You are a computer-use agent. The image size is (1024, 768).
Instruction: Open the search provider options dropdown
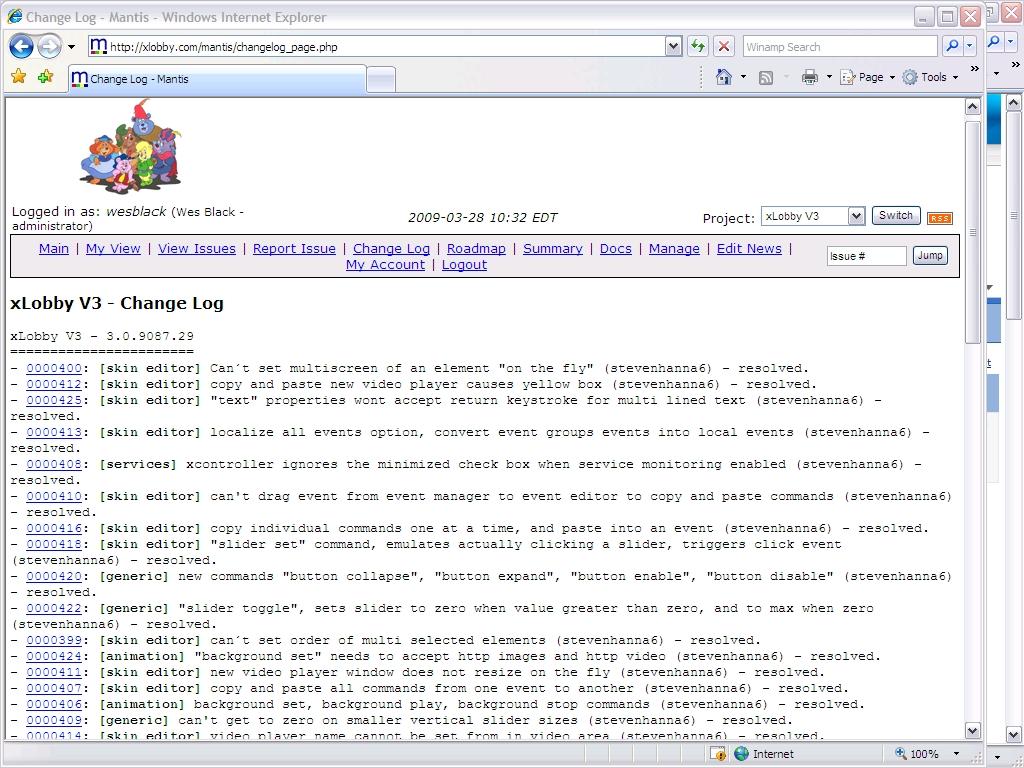point(970,46)
